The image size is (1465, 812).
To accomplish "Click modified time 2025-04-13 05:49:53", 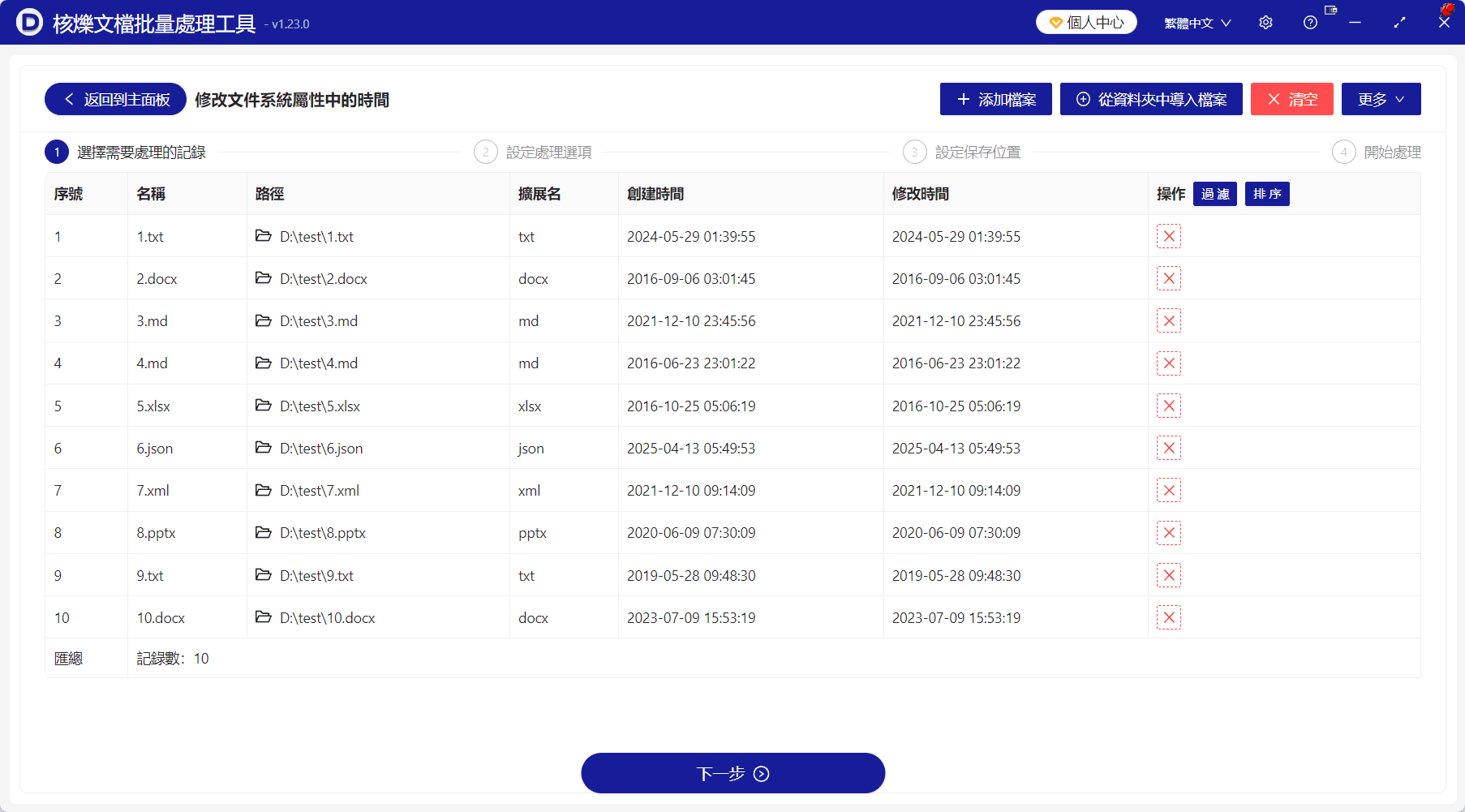I will tap(956, 448).
